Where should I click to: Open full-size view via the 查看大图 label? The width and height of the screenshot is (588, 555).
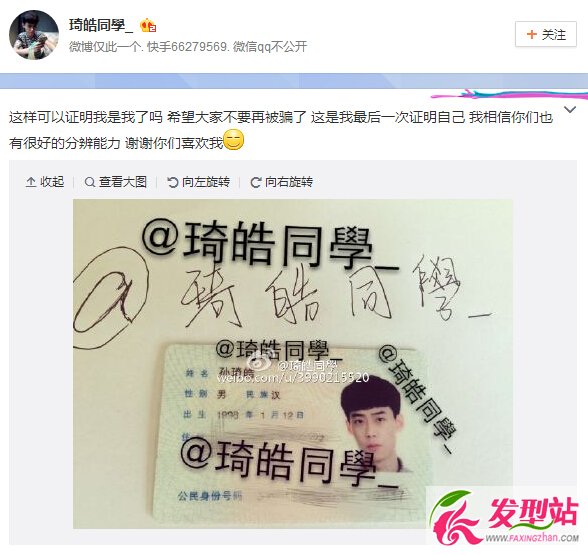123,182
